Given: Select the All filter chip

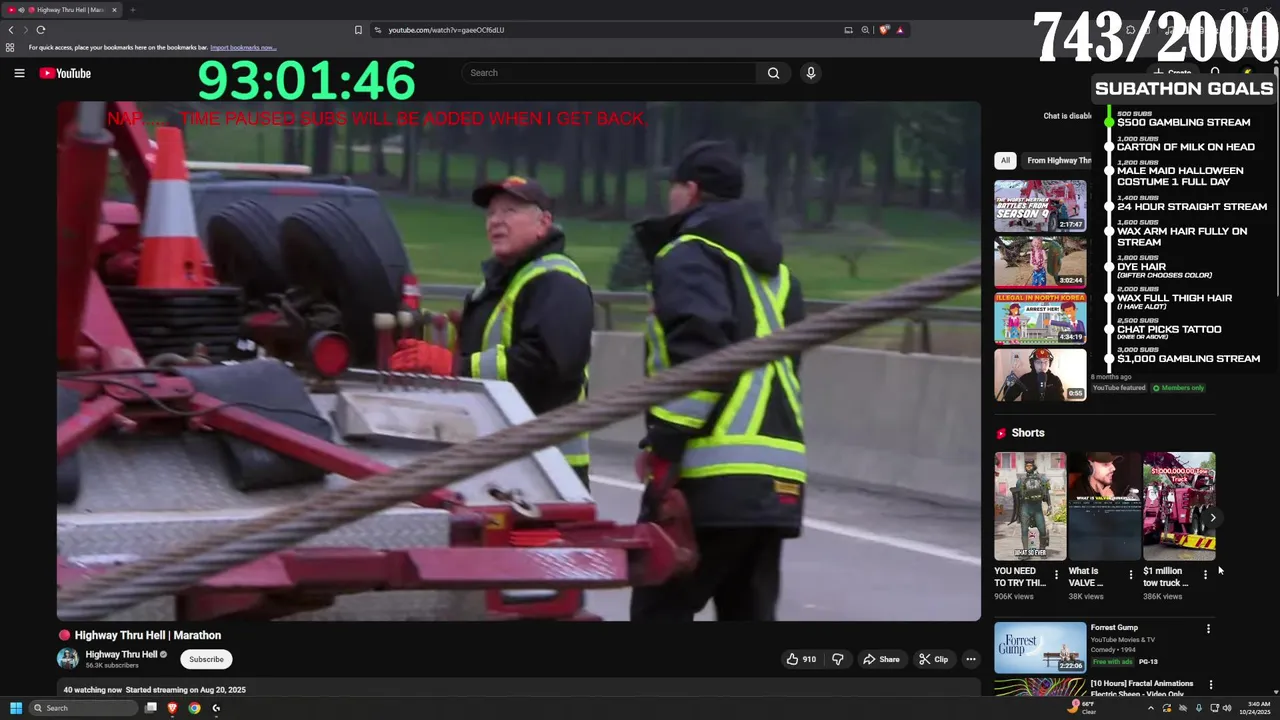Looking at the screenshot, I should point(1005,160).
